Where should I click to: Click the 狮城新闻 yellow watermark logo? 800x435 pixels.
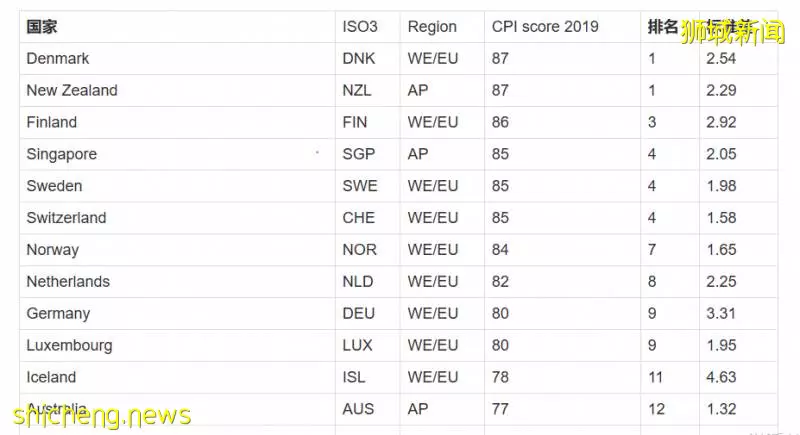coord(733,32)
